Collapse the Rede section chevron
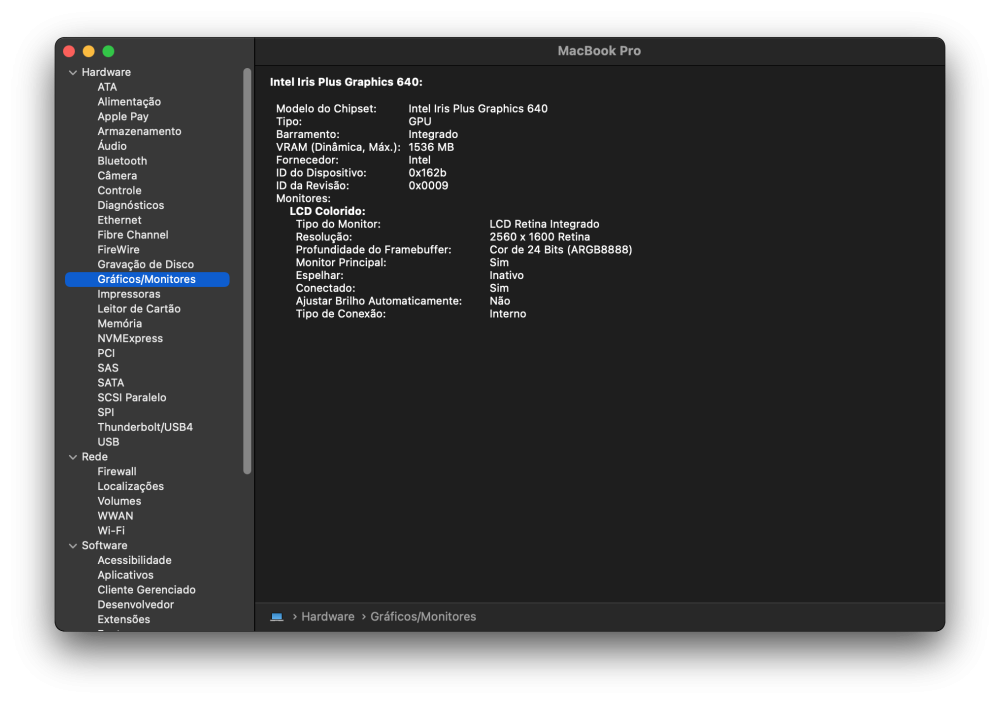 tap(73, 457)
